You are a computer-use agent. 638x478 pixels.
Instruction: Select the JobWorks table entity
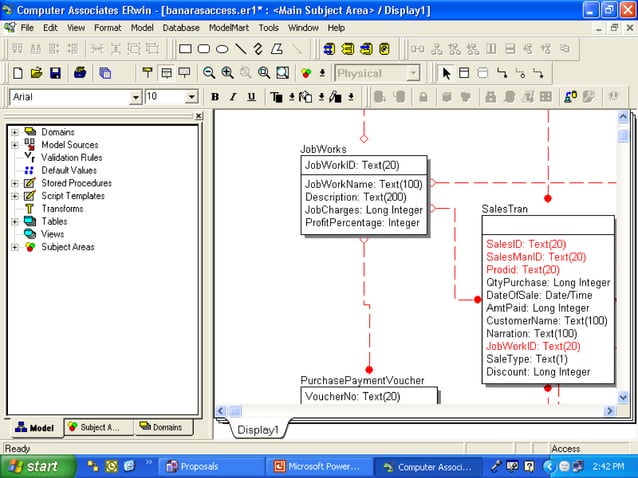pyautogui.click(x=364, y=195)
